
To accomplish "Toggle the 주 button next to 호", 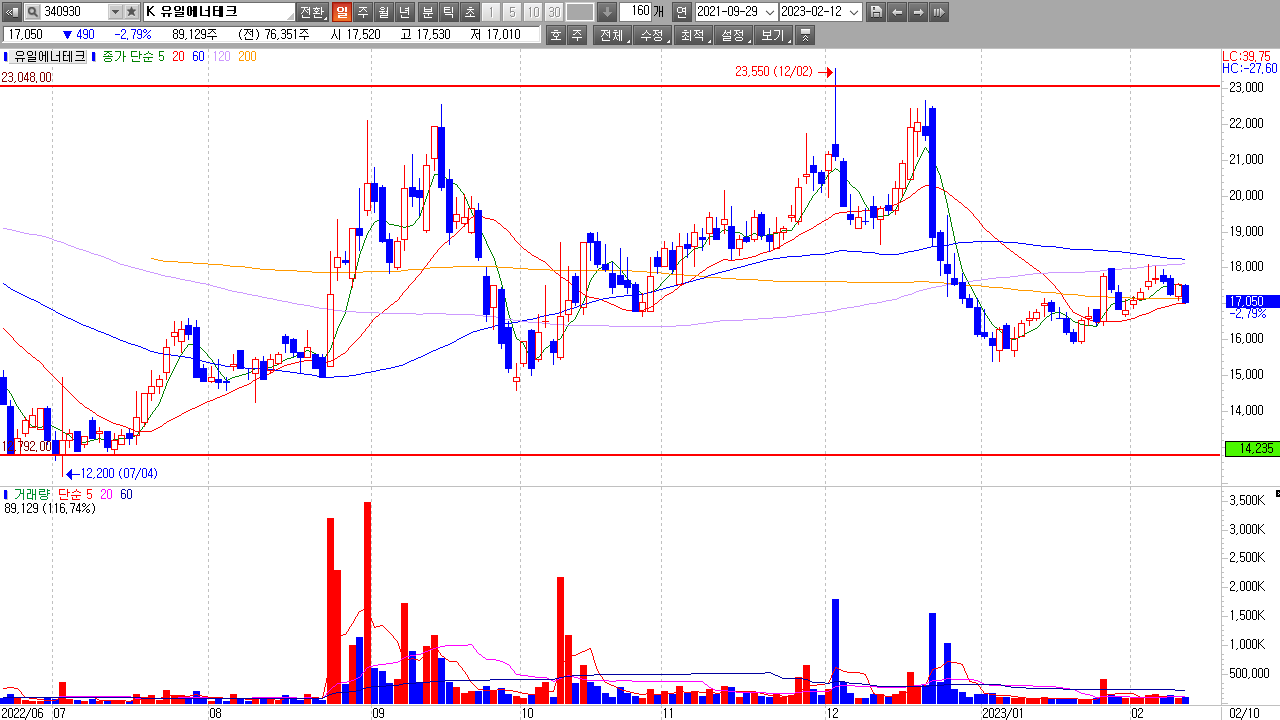I will tap(577, 35).
